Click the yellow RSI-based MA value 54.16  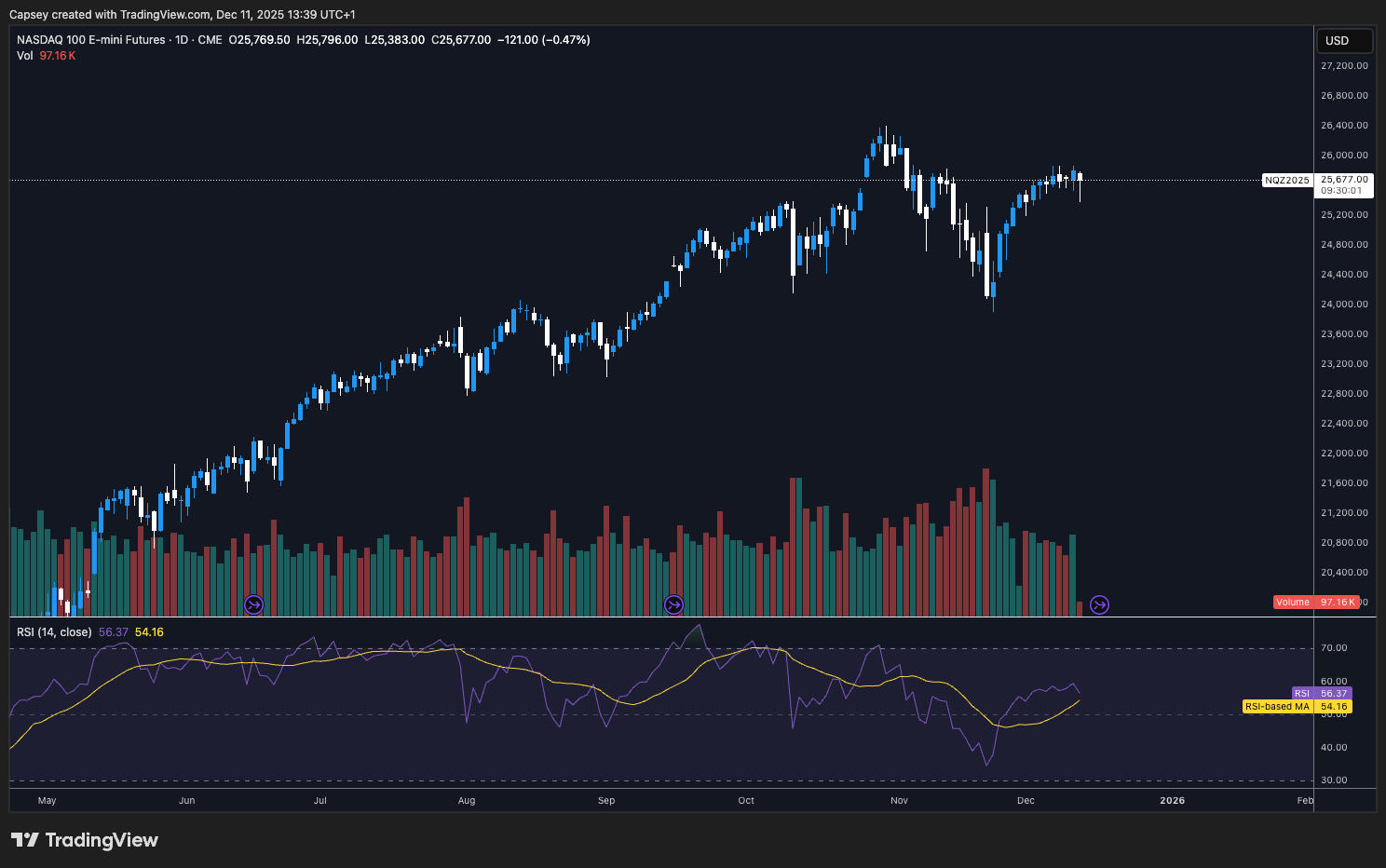tap(147, 631)
